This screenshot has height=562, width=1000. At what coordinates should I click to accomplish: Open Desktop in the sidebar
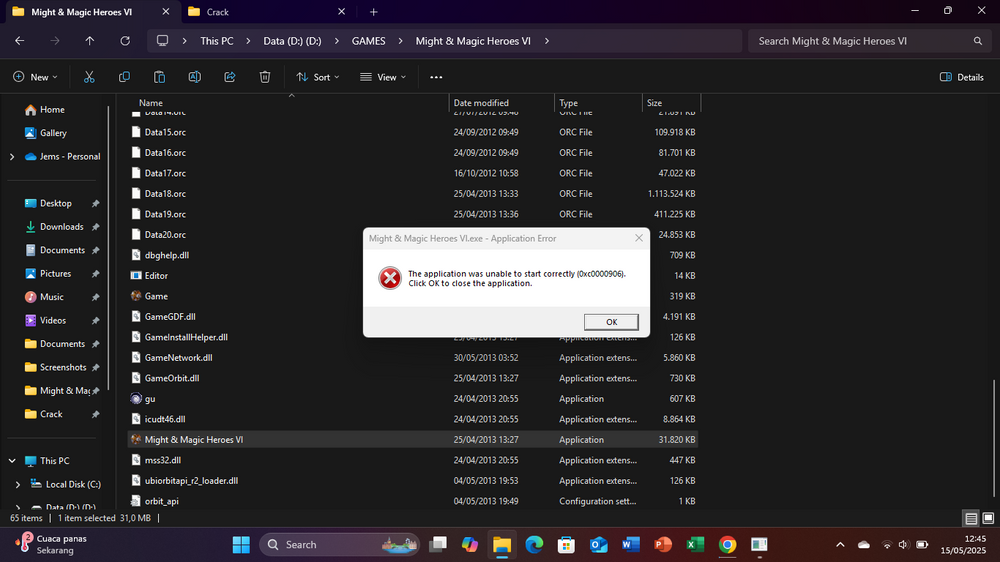tap(55, 203)
